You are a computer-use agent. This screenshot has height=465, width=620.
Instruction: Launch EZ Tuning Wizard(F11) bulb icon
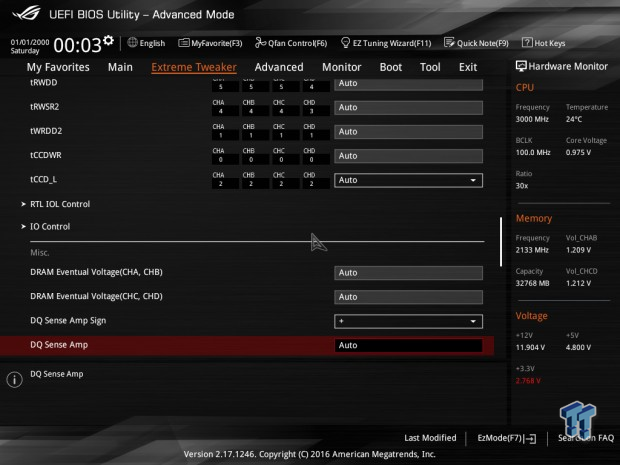click(345, 42)
